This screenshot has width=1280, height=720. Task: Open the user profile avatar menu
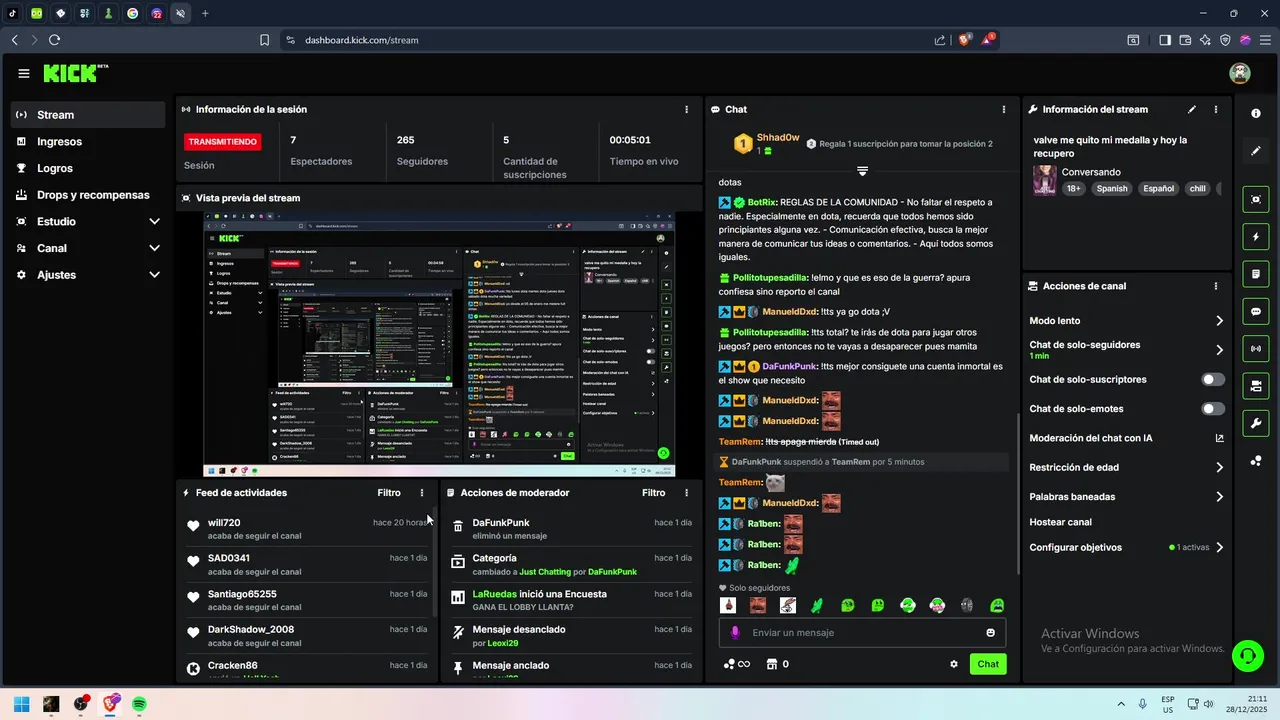point(1240,73)
